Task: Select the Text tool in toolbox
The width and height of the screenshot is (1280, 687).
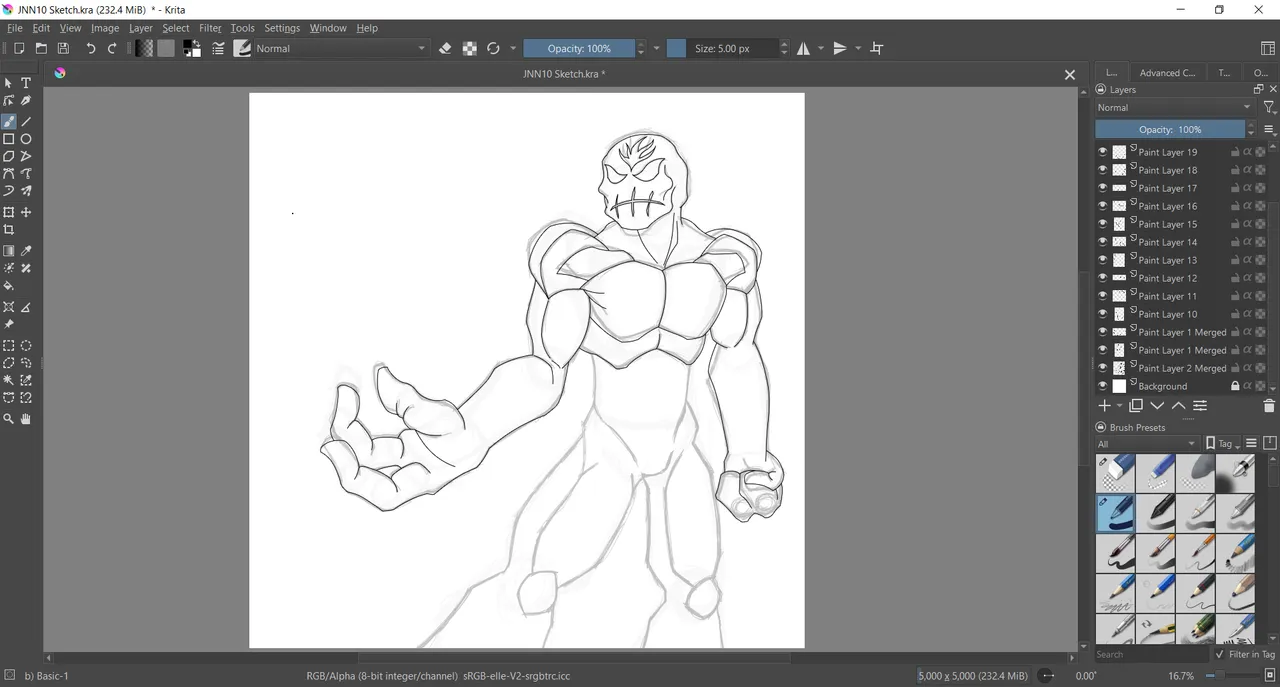Action: coord(26,83)
